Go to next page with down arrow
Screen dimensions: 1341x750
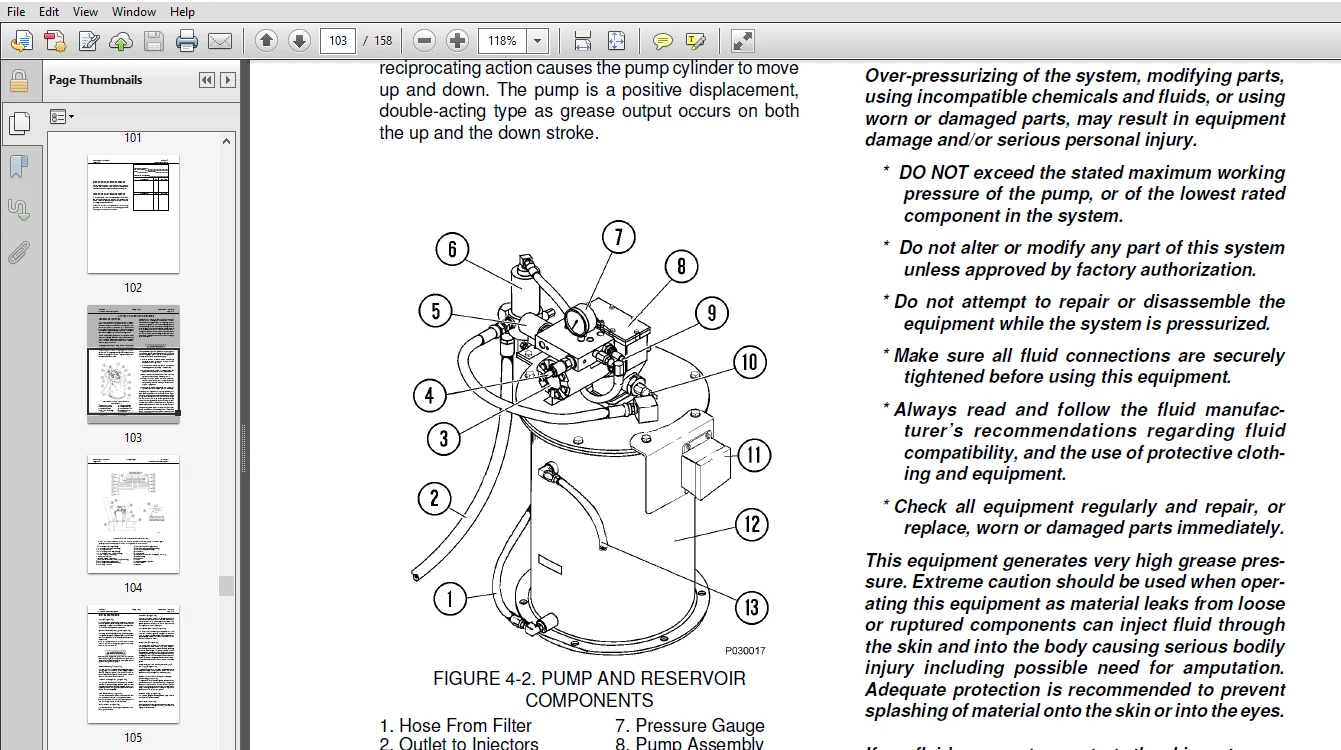click(299, 41)
